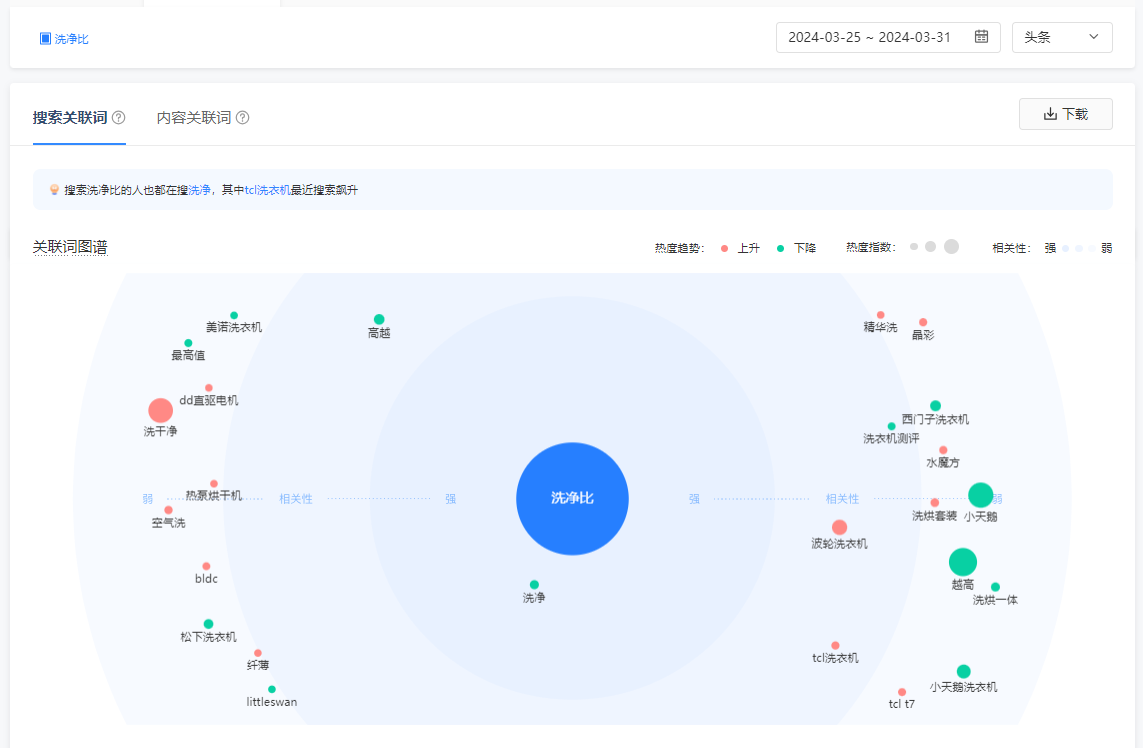Click the littleswan keyword label
This screenshot has width=1143, height=748.
tap(272, 702)
